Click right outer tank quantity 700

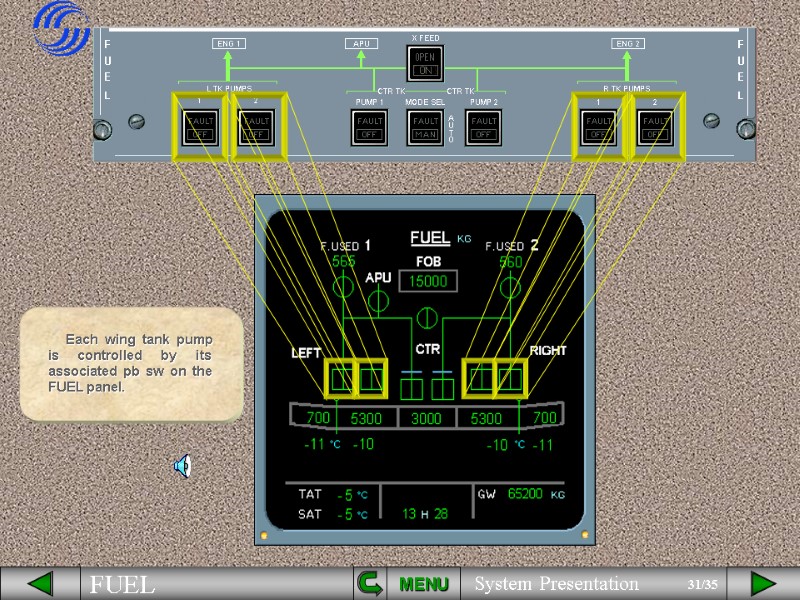(x=545, y=418)
